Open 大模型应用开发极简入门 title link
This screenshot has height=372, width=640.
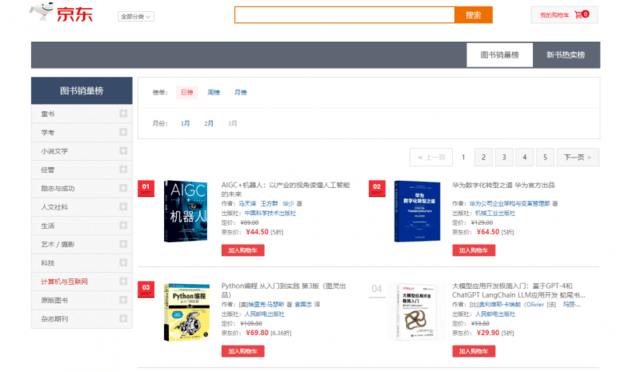coord(518,290)
